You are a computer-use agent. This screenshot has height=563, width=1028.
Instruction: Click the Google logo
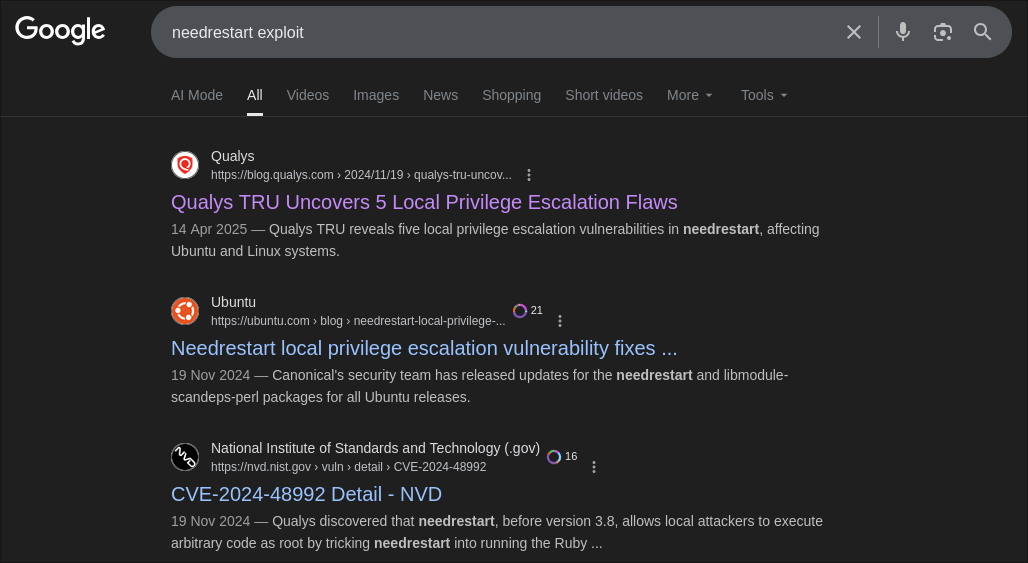[x=60, y=31]
